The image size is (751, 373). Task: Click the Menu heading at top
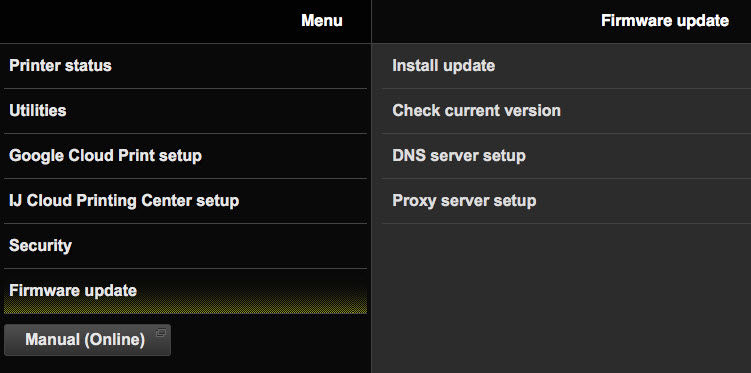[x=322, y=21]
